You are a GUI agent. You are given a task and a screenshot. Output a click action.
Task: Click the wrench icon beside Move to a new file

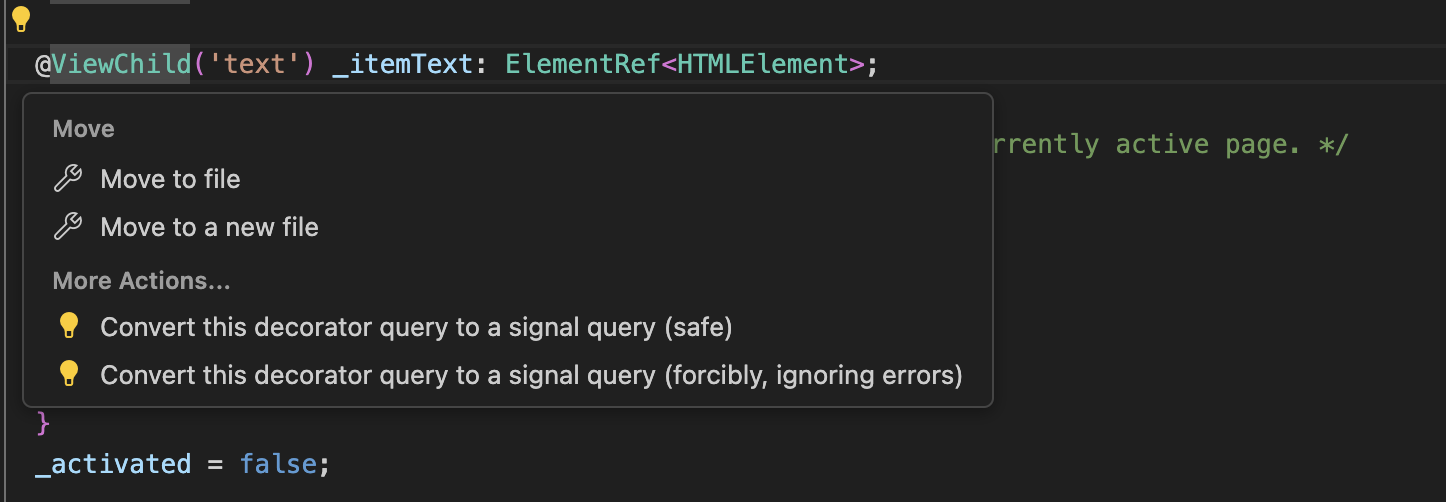tap(67, 227)
